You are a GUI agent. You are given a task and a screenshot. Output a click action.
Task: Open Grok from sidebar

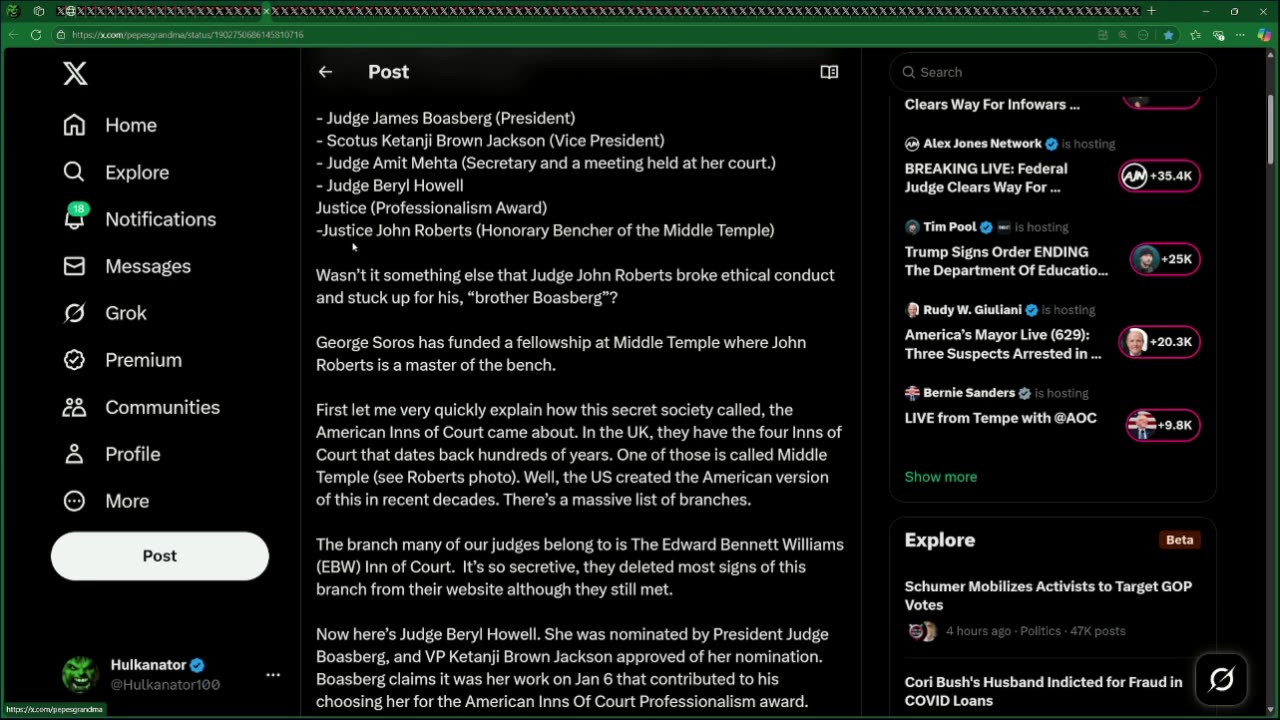pyautogui.click(x=105, y=313)
